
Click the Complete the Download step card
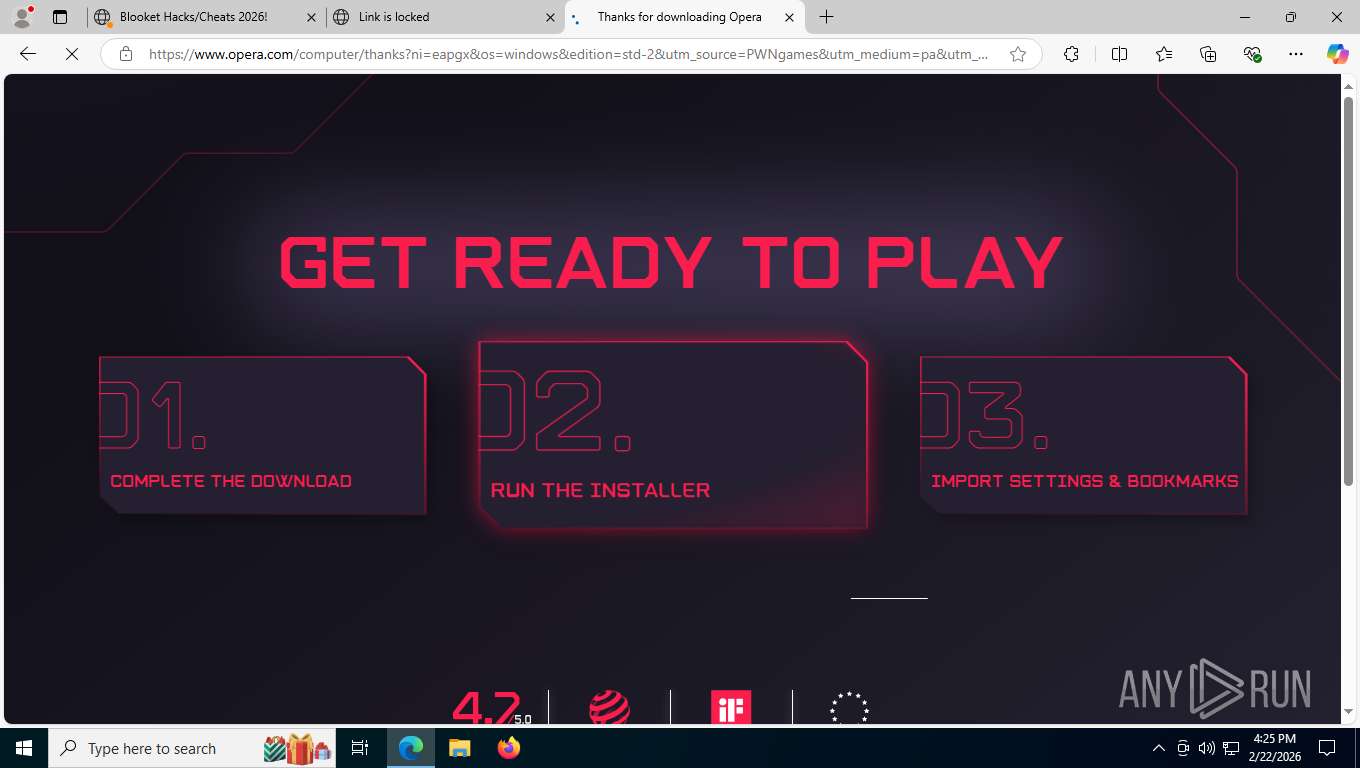pyautogui.click(x=263, y=435)
